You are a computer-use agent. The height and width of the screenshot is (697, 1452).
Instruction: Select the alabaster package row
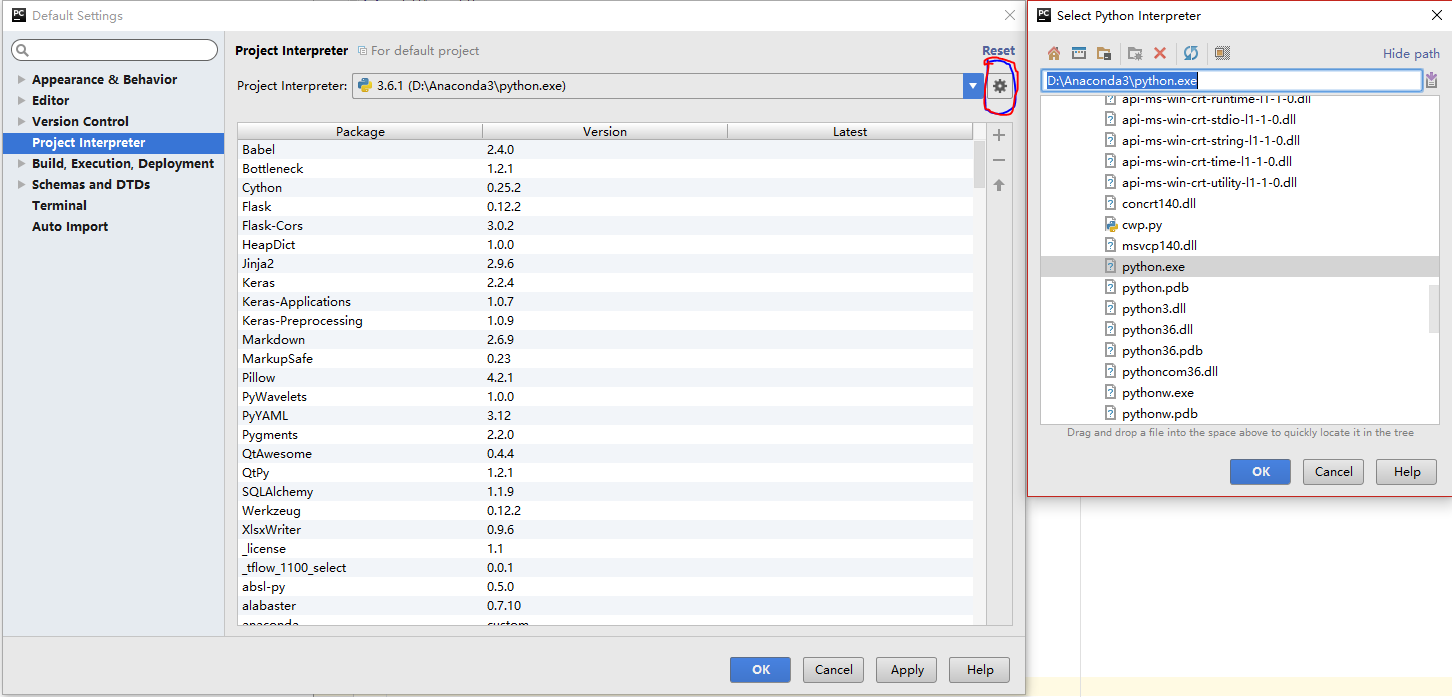point(605,605)
